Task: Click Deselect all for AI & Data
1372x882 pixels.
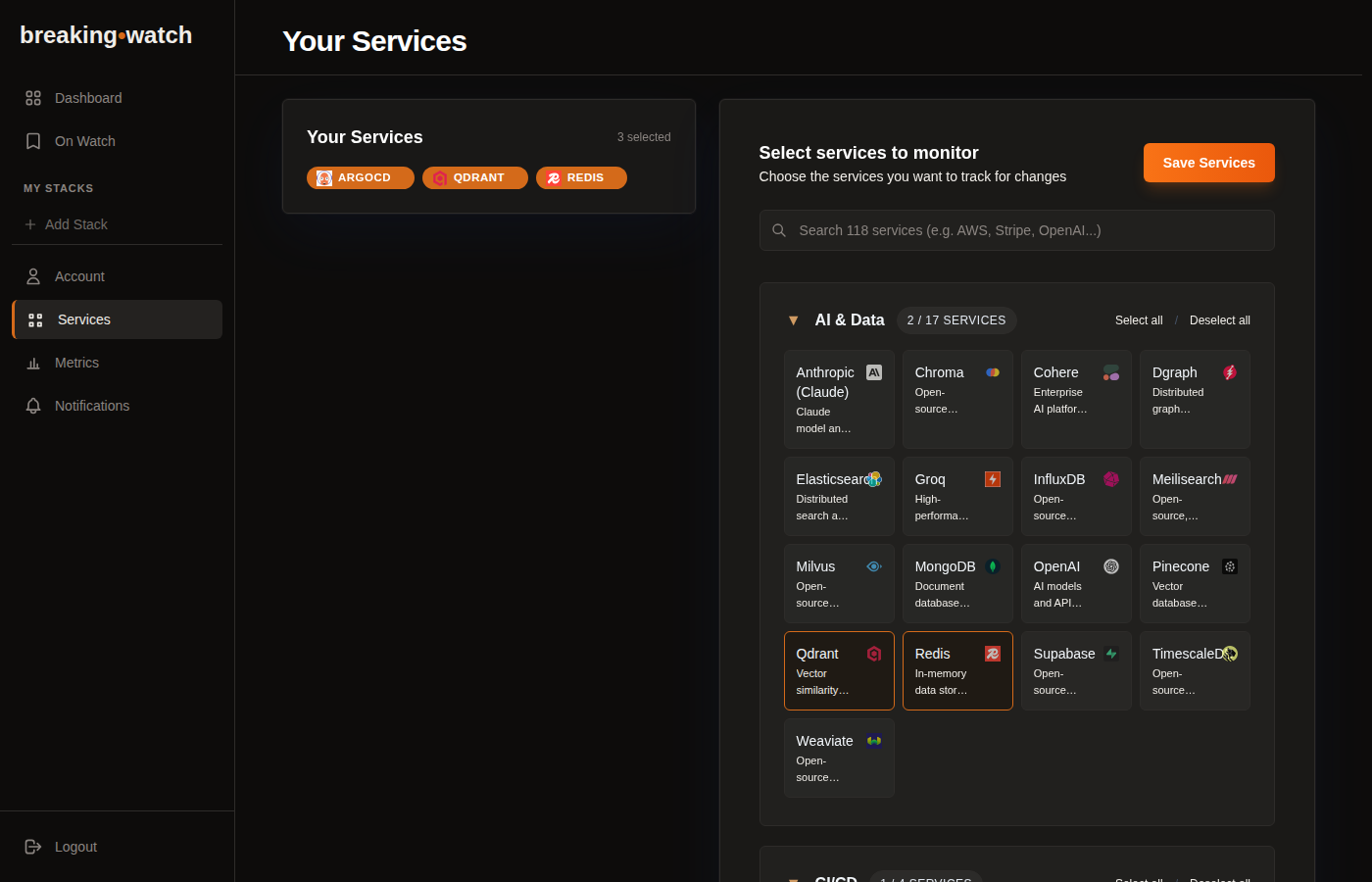Action: pyautogui.click(x=1219, y=320)
